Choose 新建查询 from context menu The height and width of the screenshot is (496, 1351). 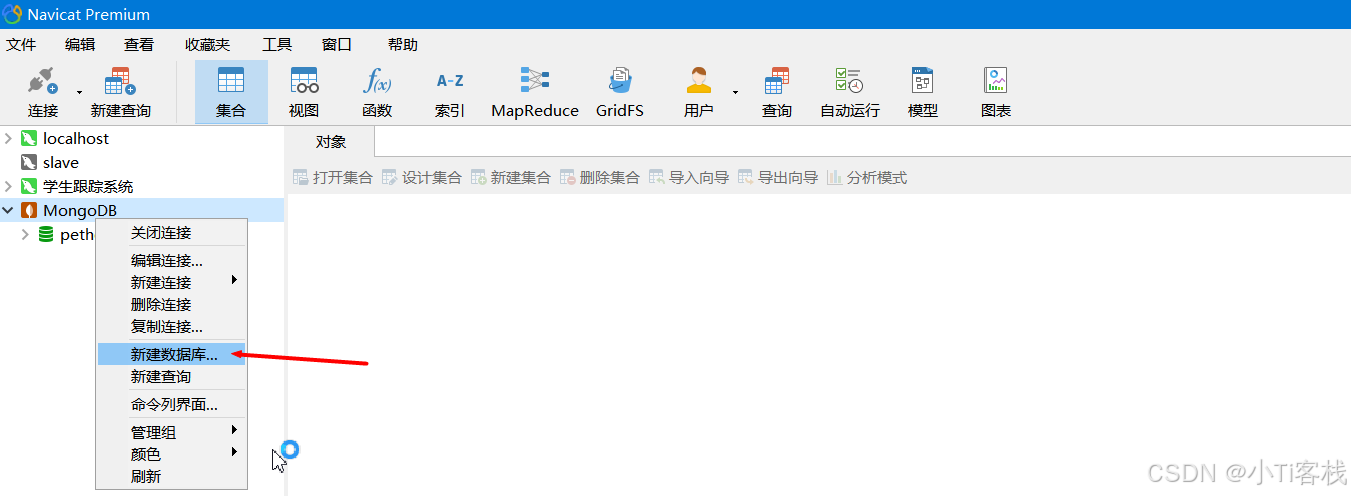click(x=171, y=376)
